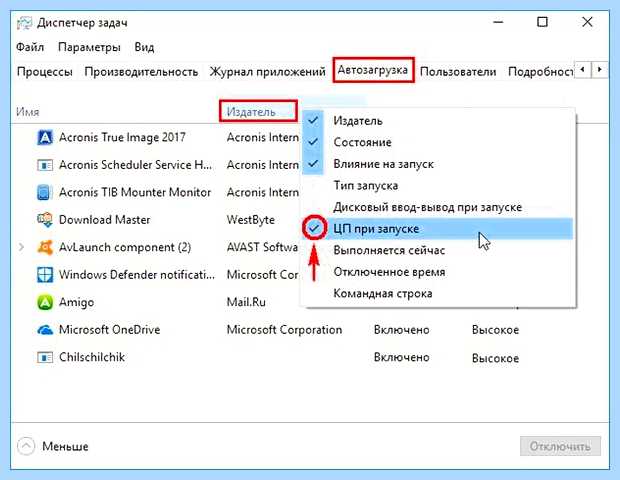Viewport: 620px width, 480px height.
Task: Enable Отключенное время column
Action: tap(437, 272)
